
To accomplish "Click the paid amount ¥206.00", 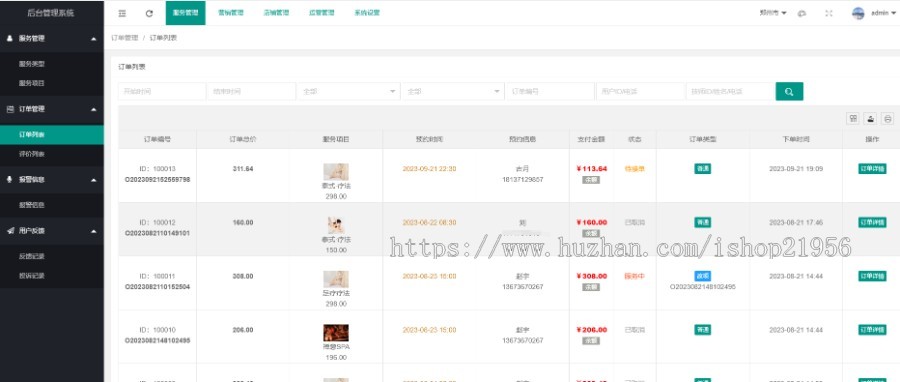I will click(x=591, y=330).
